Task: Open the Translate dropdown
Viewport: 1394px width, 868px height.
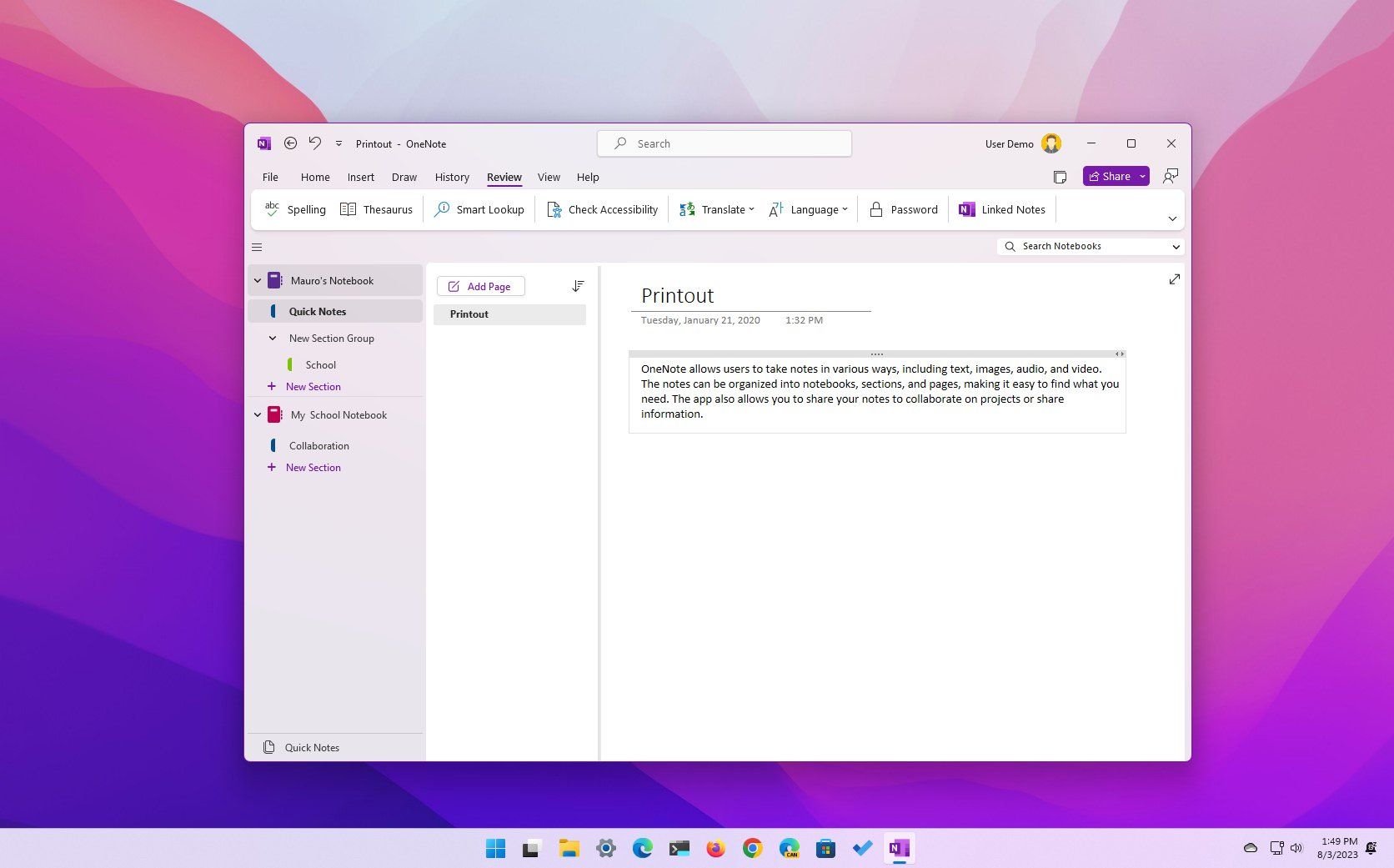Action: (715, 209)
